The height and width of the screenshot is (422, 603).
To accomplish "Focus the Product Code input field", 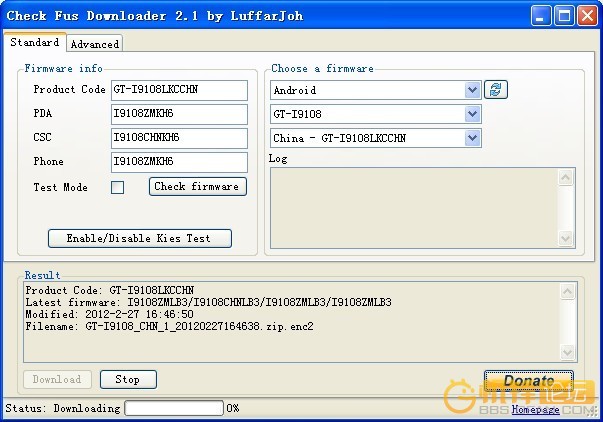I will point(179,90).
